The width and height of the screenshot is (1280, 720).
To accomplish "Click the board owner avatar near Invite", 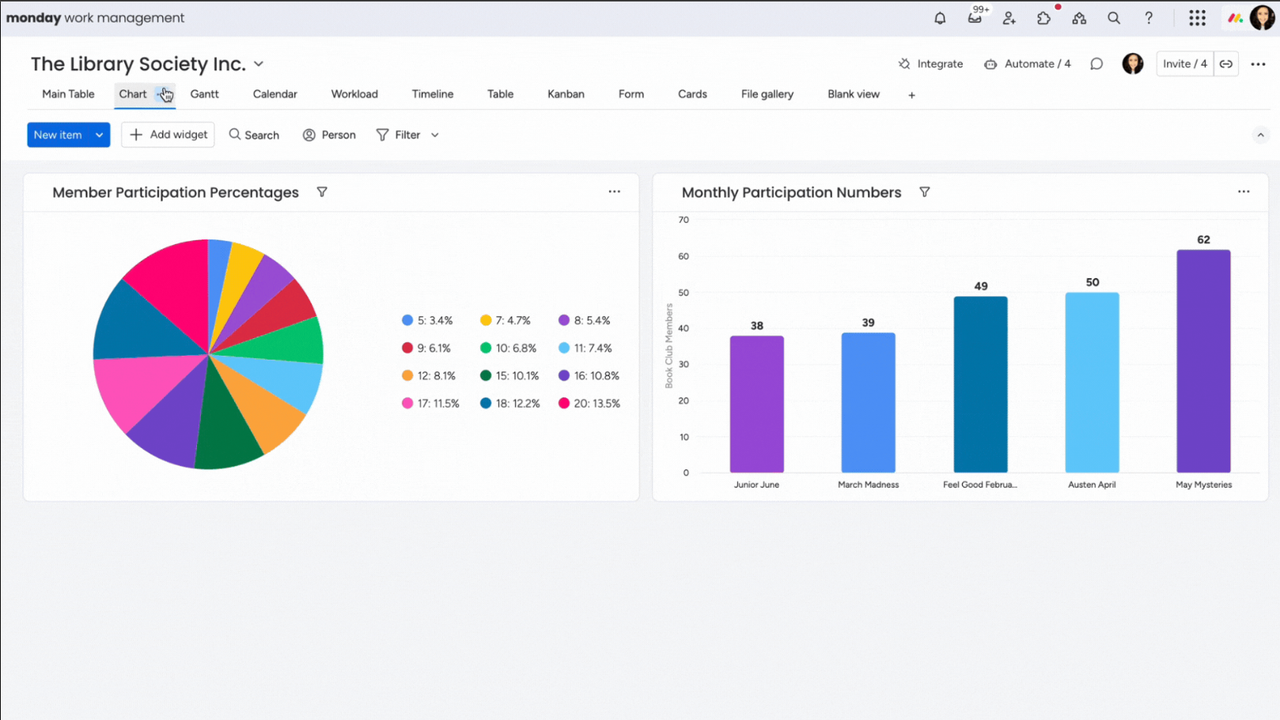I will click(x=1132, y=64).
